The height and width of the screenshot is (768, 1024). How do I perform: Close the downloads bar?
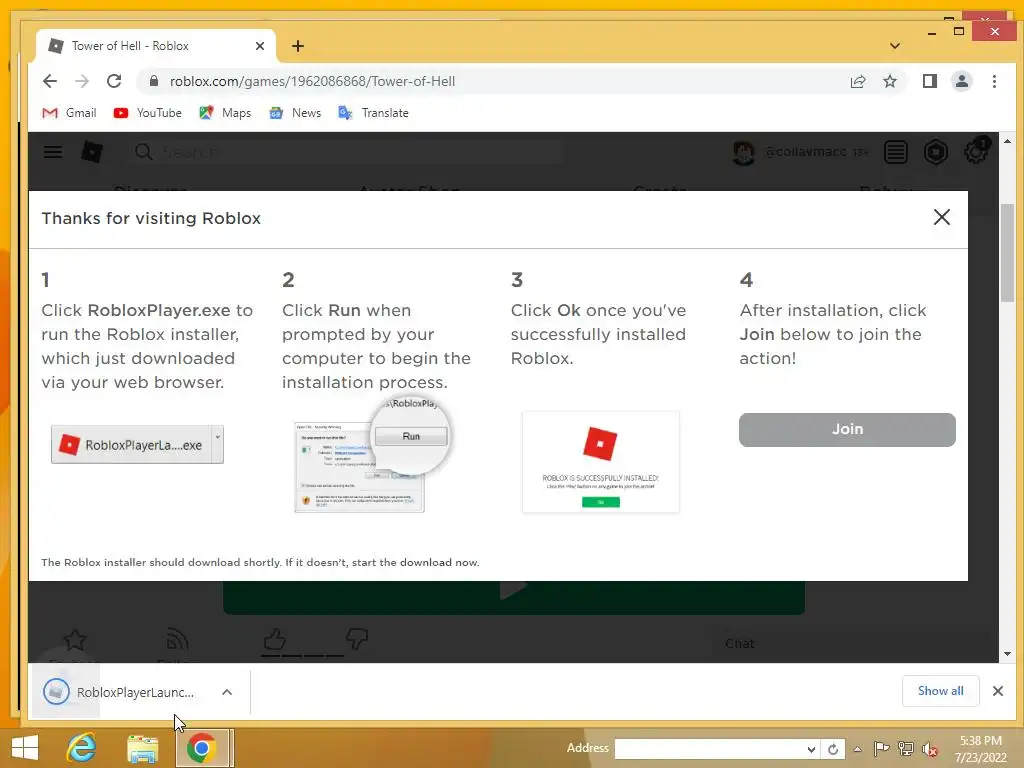tap(998, 691)
